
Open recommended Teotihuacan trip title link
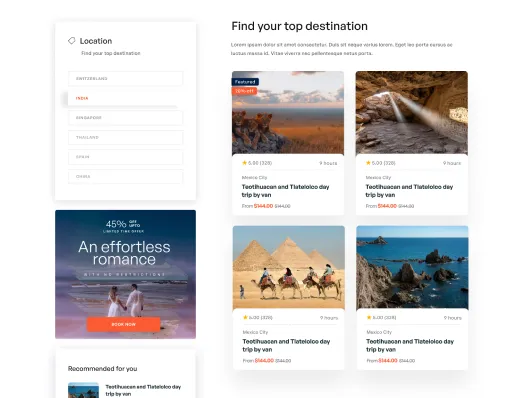[143, 390]
